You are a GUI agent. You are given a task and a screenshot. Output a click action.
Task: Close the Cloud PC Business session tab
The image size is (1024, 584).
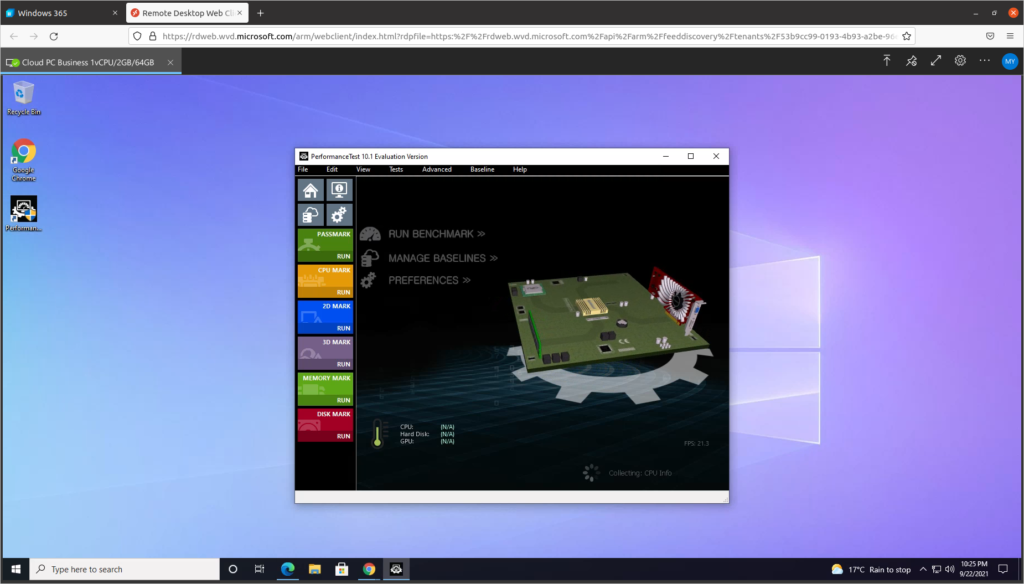click(170, 63)
